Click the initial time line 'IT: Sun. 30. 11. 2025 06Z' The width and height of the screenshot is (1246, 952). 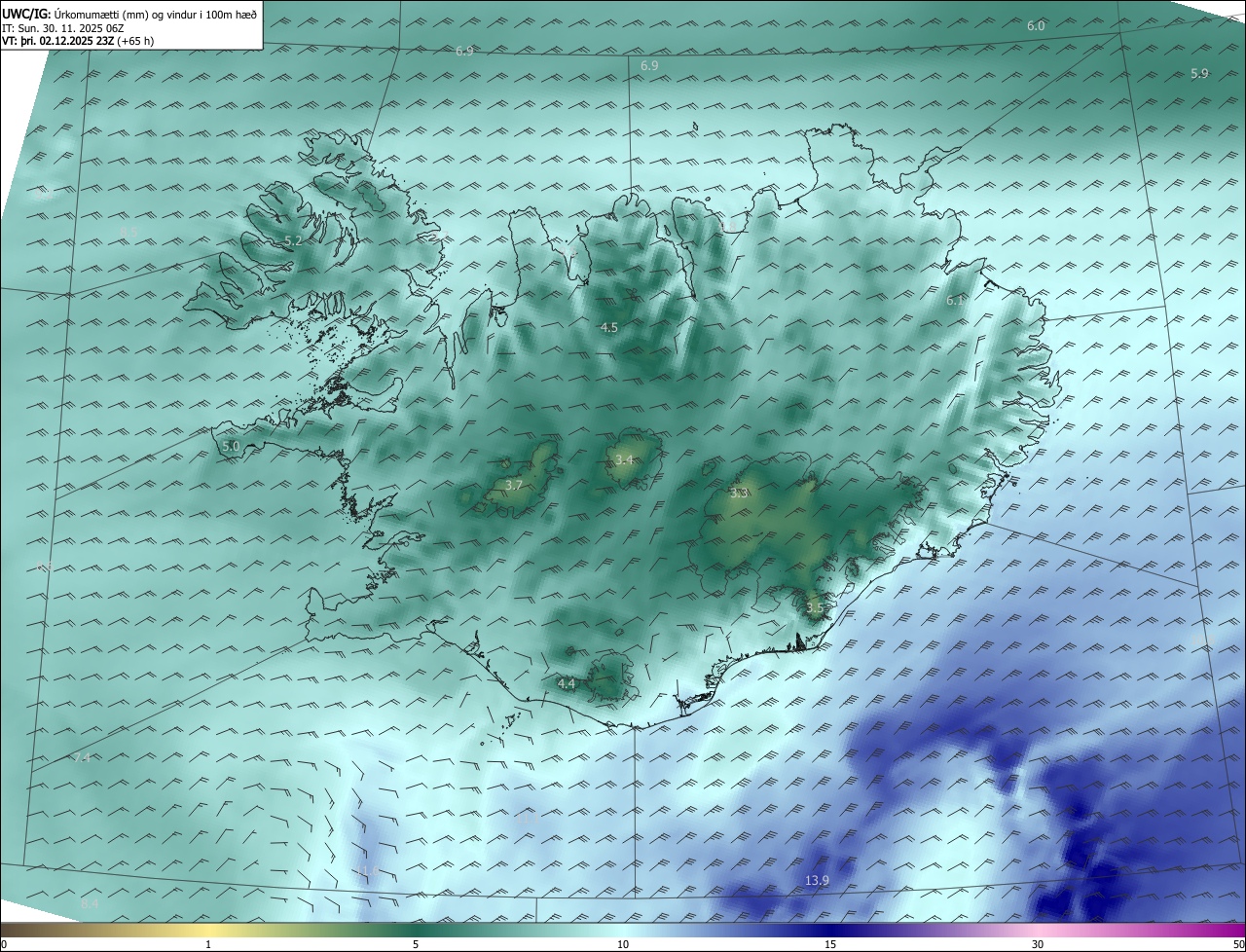tap(65, 28)
